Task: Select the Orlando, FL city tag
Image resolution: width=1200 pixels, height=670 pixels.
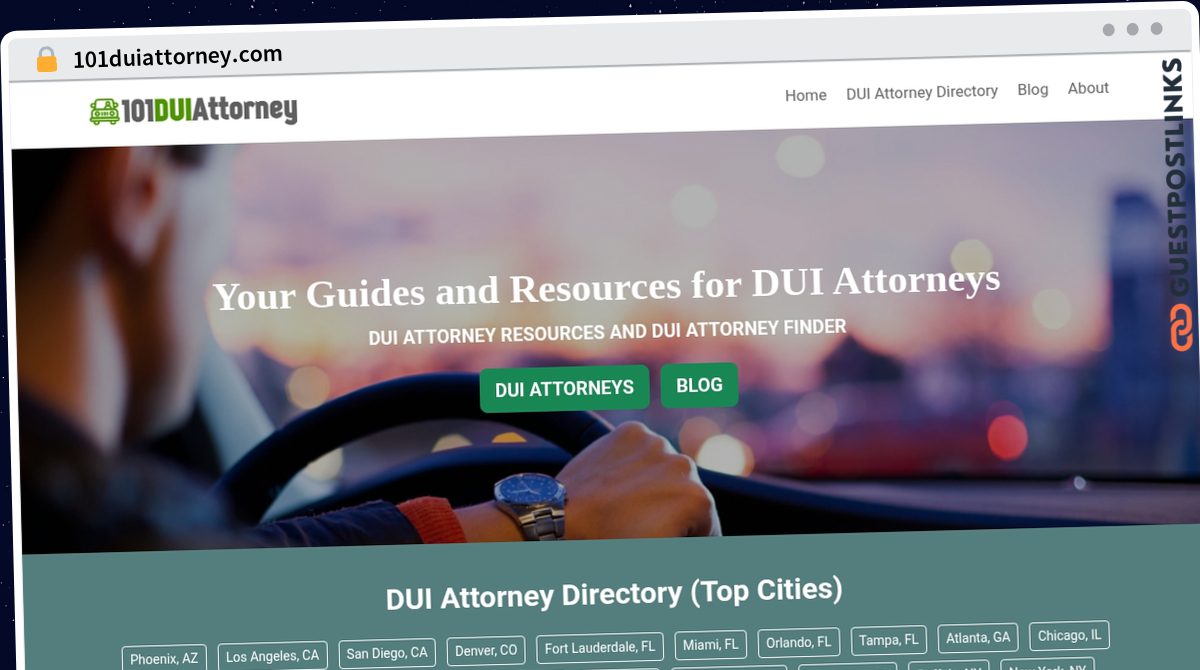Action: pos(798,642)
